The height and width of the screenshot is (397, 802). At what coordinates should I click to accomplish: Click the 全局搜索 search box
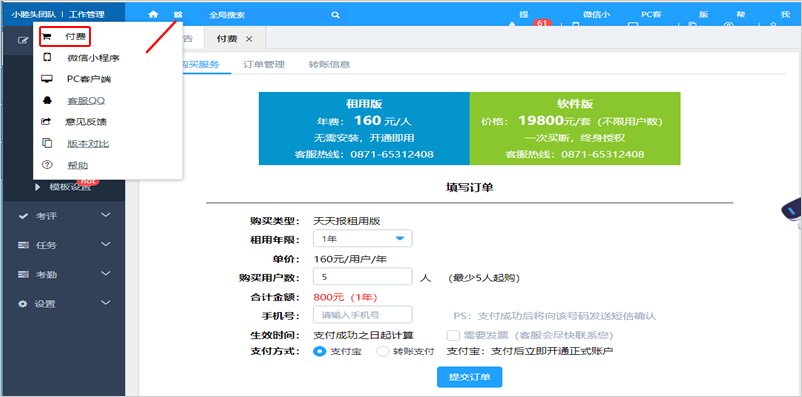(x=268, y=15)
